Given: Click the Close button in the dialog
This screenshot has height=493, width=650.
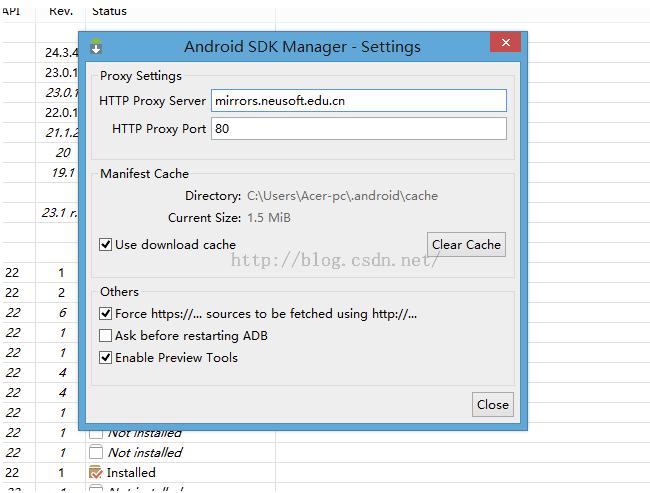Looking at the screenshot, I should coord(492,404).
